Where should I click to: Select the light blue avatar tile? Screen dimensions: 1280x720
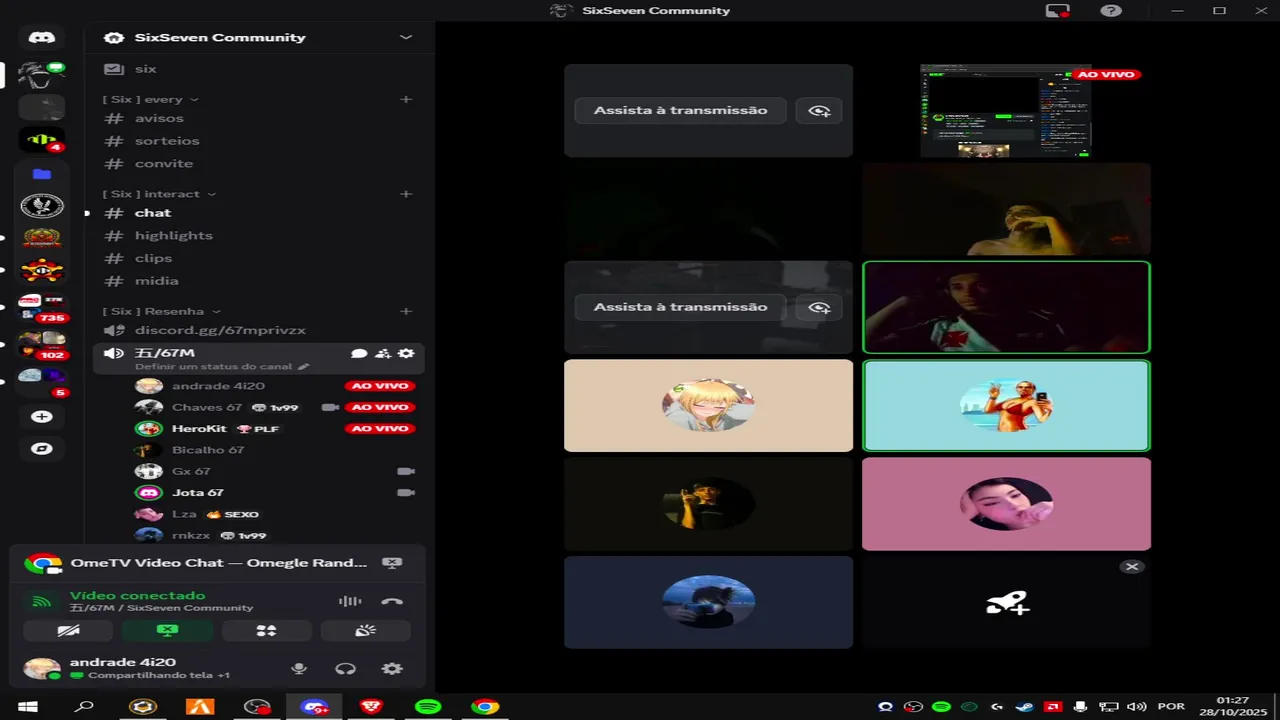[1007, 406]
